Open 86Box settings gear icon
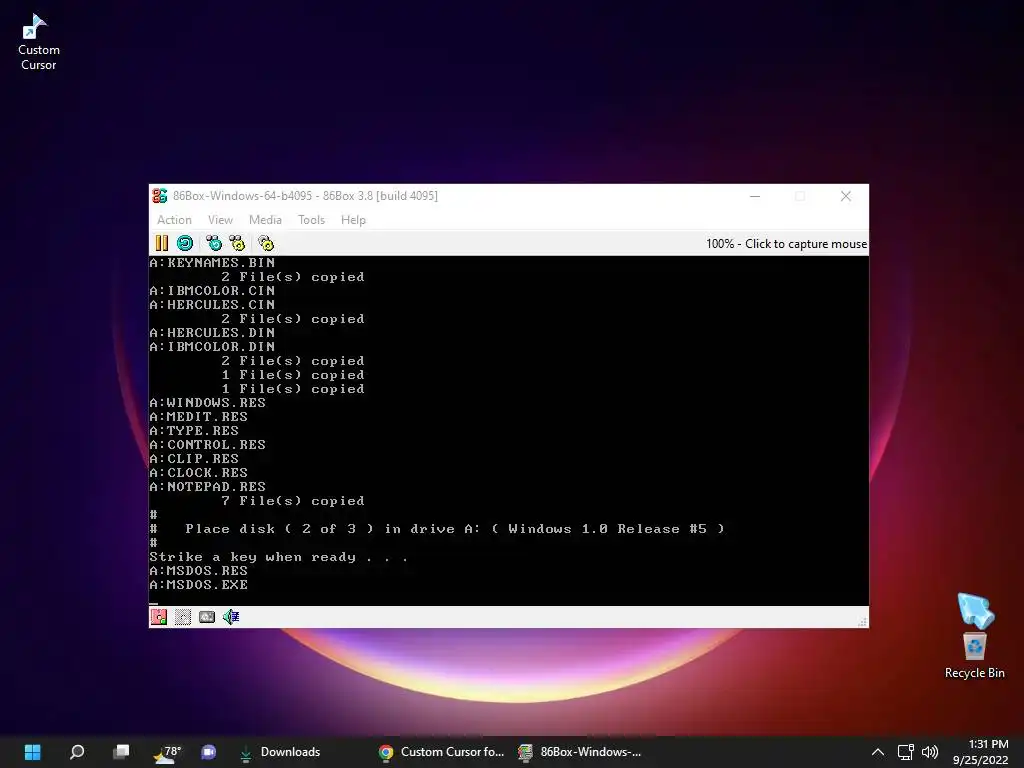The width and height of the screenshot is (1024, 768). pos(266,244)
